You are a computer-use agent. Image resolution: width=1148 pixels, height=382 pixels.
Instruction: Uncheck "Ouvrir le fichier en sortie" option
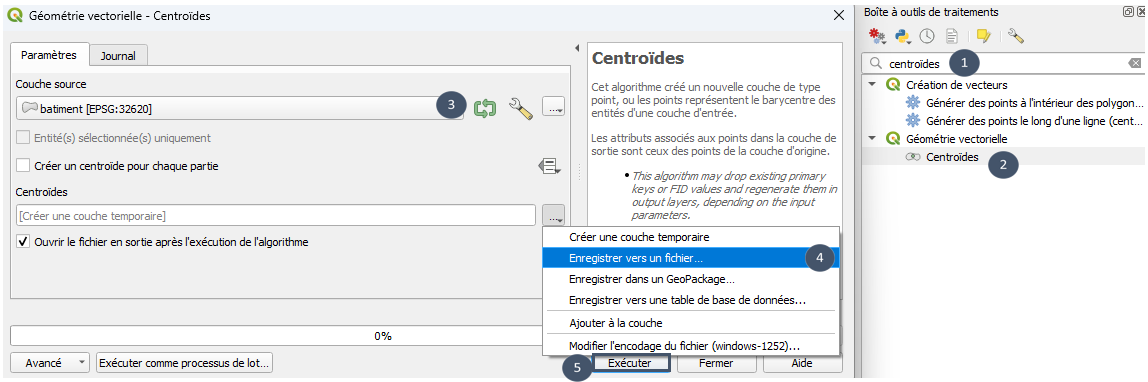[23, 241]
